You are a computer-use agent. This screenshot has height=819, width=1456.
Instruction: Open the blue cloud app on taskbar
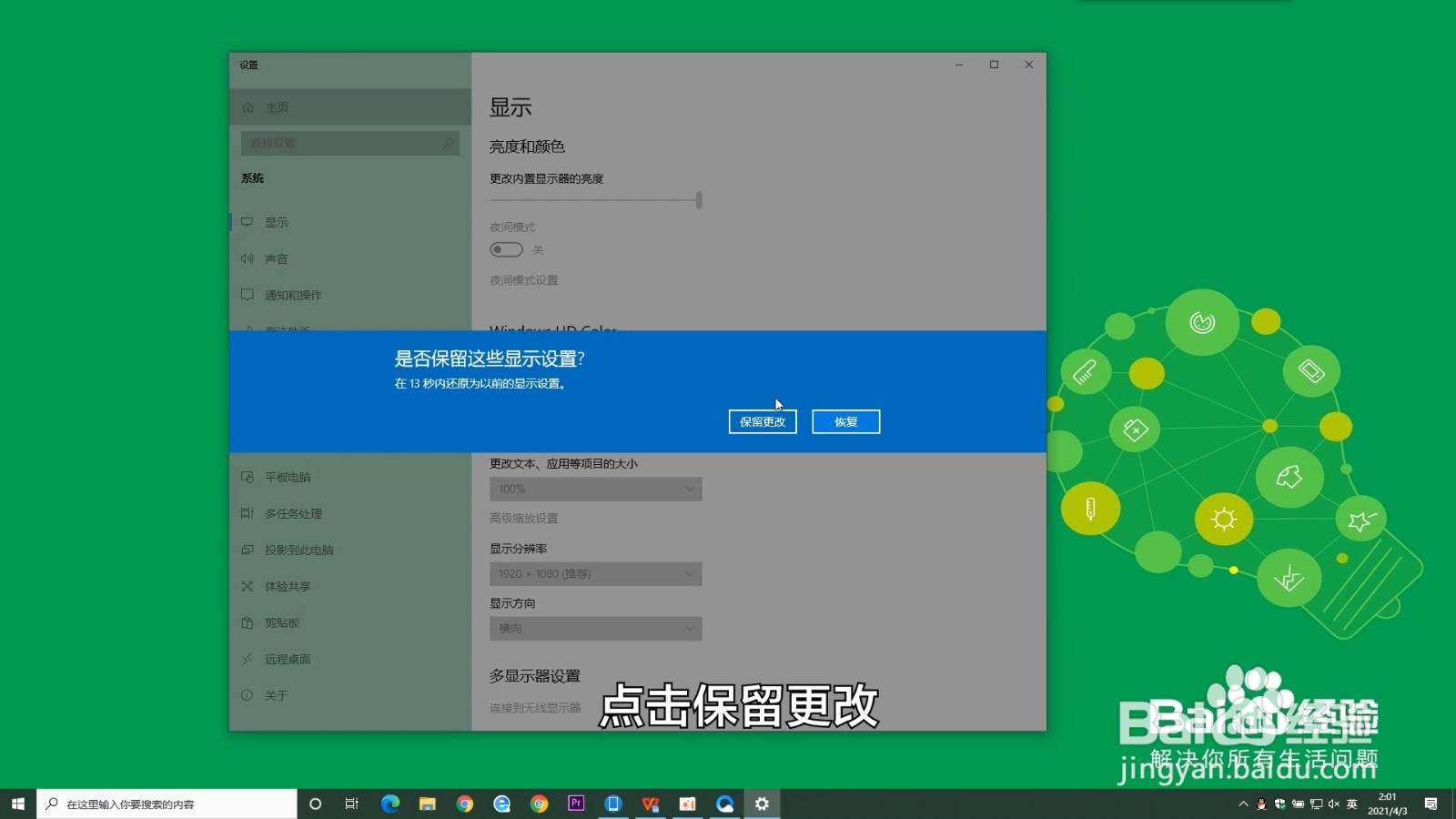click(x=724, y=804)
